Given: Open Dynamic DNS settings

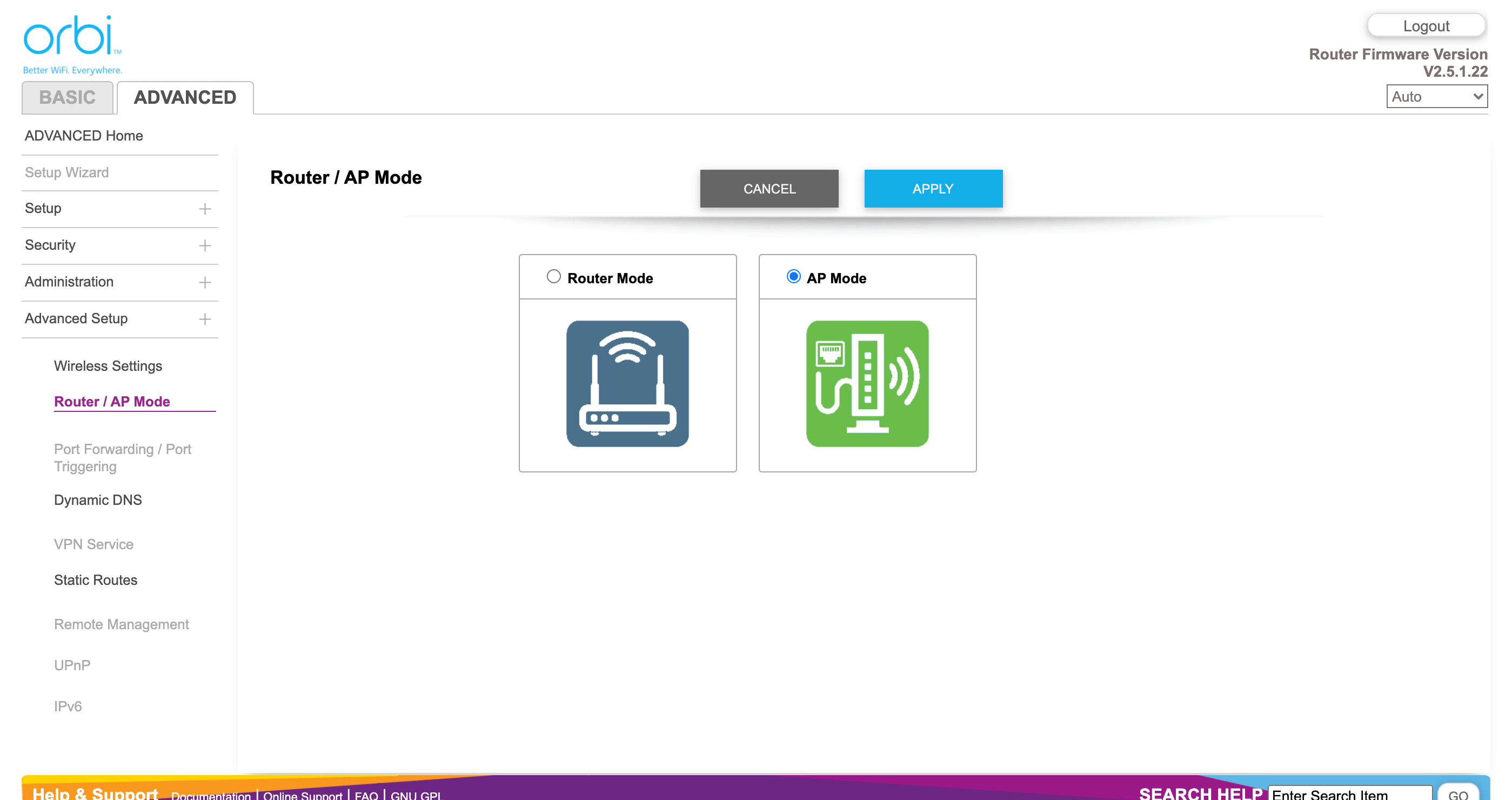Looking at the screenshot, I should [x=97, y=500].
